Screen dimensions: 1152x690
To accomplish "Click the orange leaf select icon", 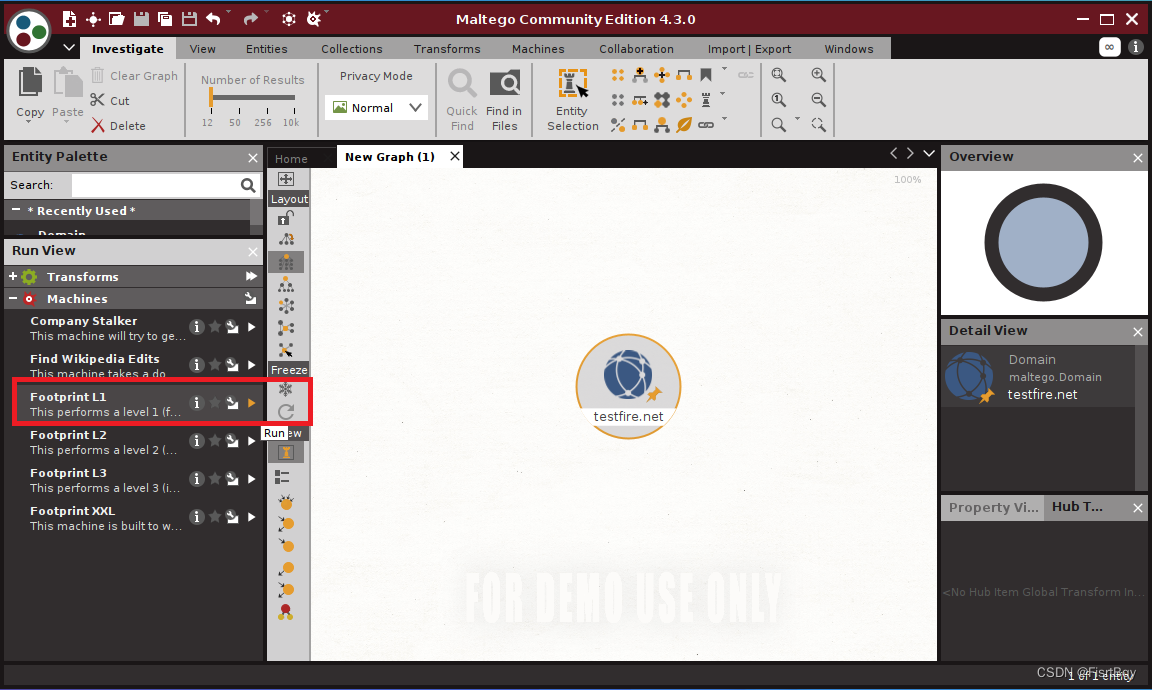I will pos(684,125).
